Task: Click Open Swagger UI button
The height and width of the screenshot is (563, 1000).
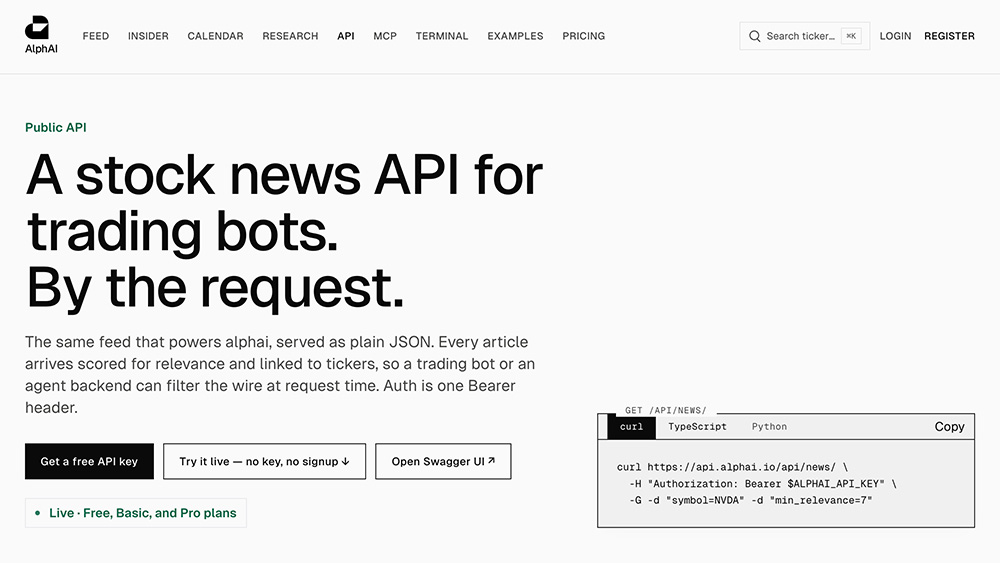Action: pyautogui.click(x=443, y=461)
